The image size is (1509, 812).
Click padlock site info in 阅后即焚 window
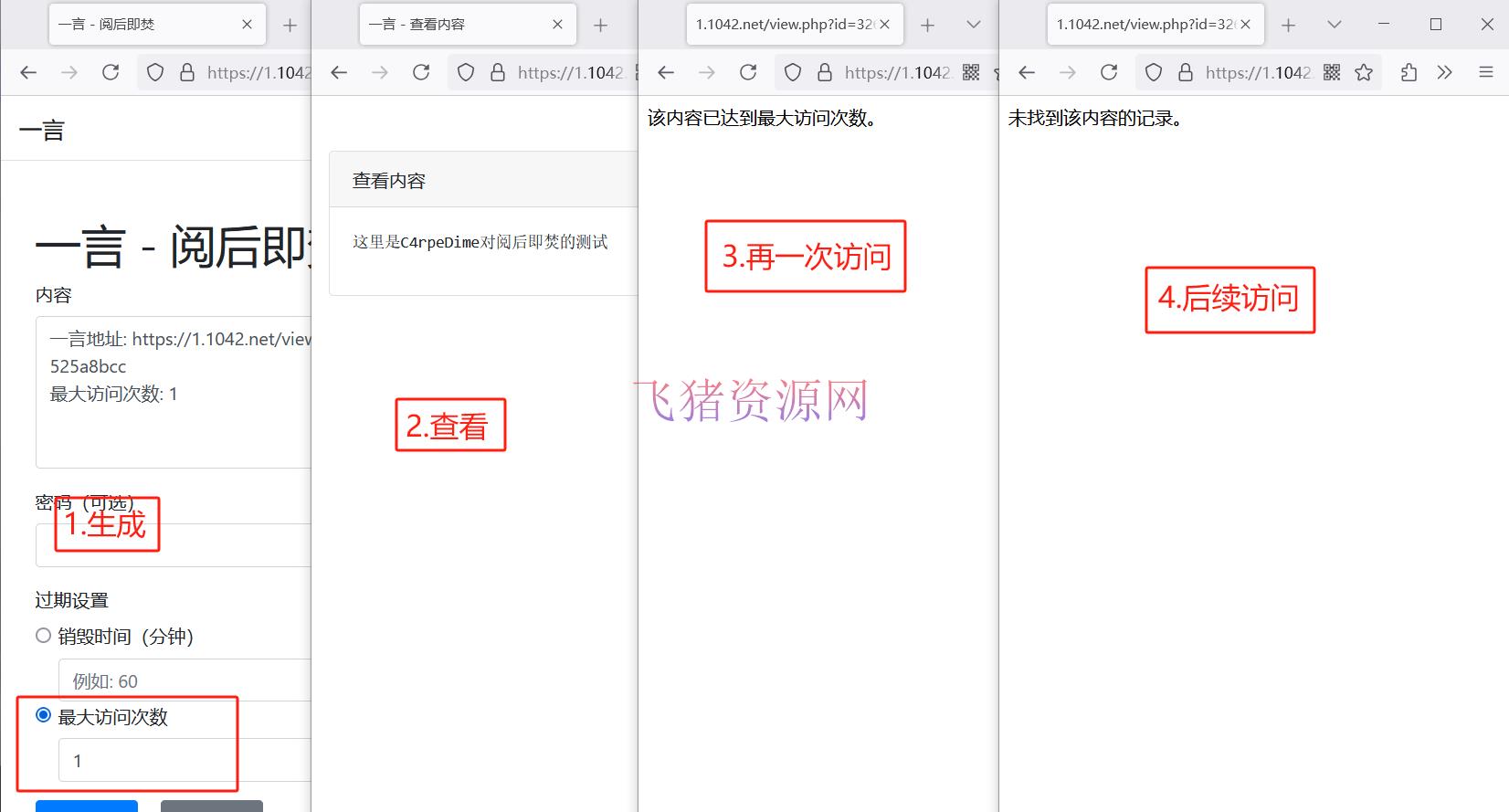(x=187, y=72)
